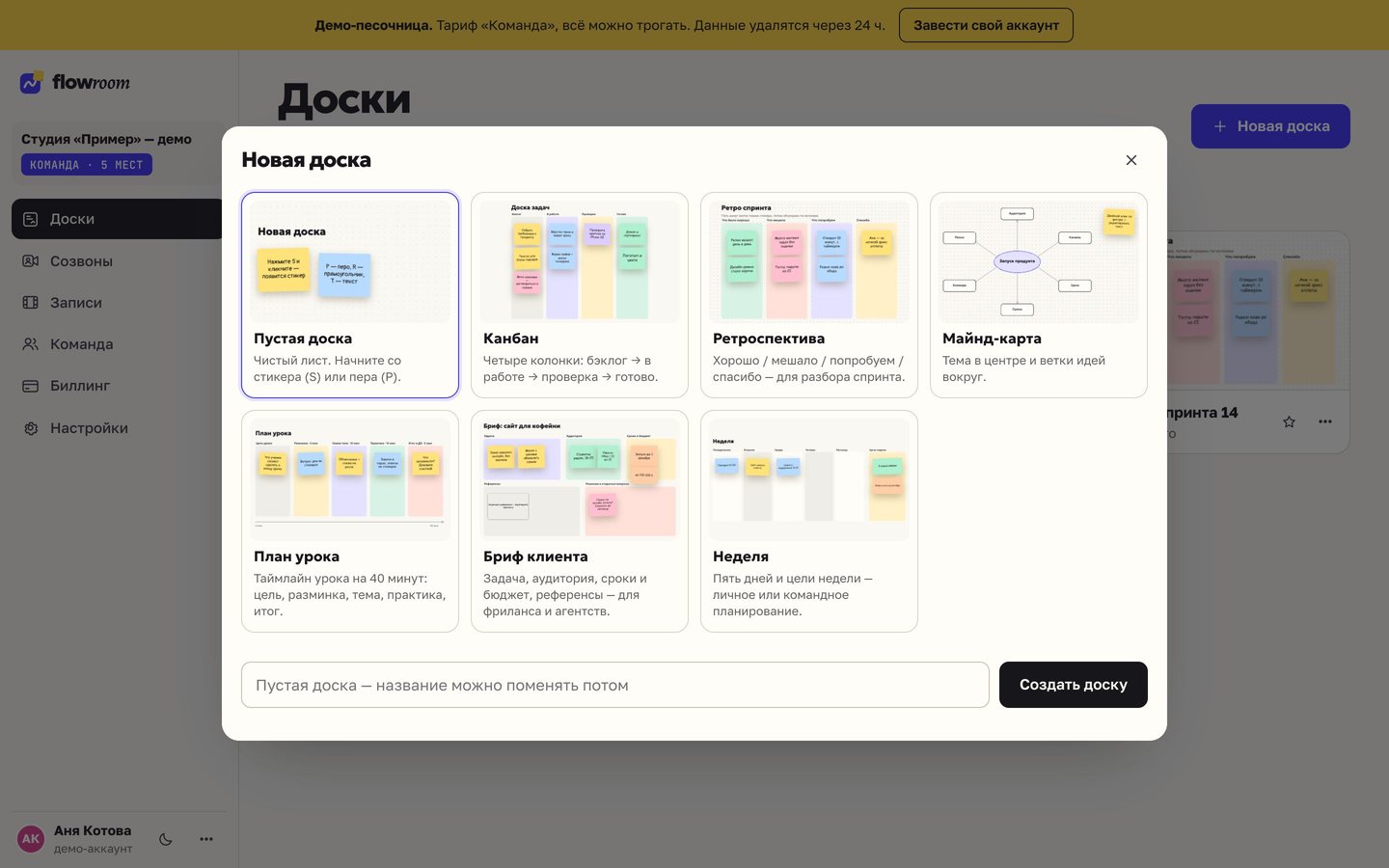Close the Новая доска dialog
Viewport: 1389px width, 868px height.
pyautogui.click(x=1131, y=160)
